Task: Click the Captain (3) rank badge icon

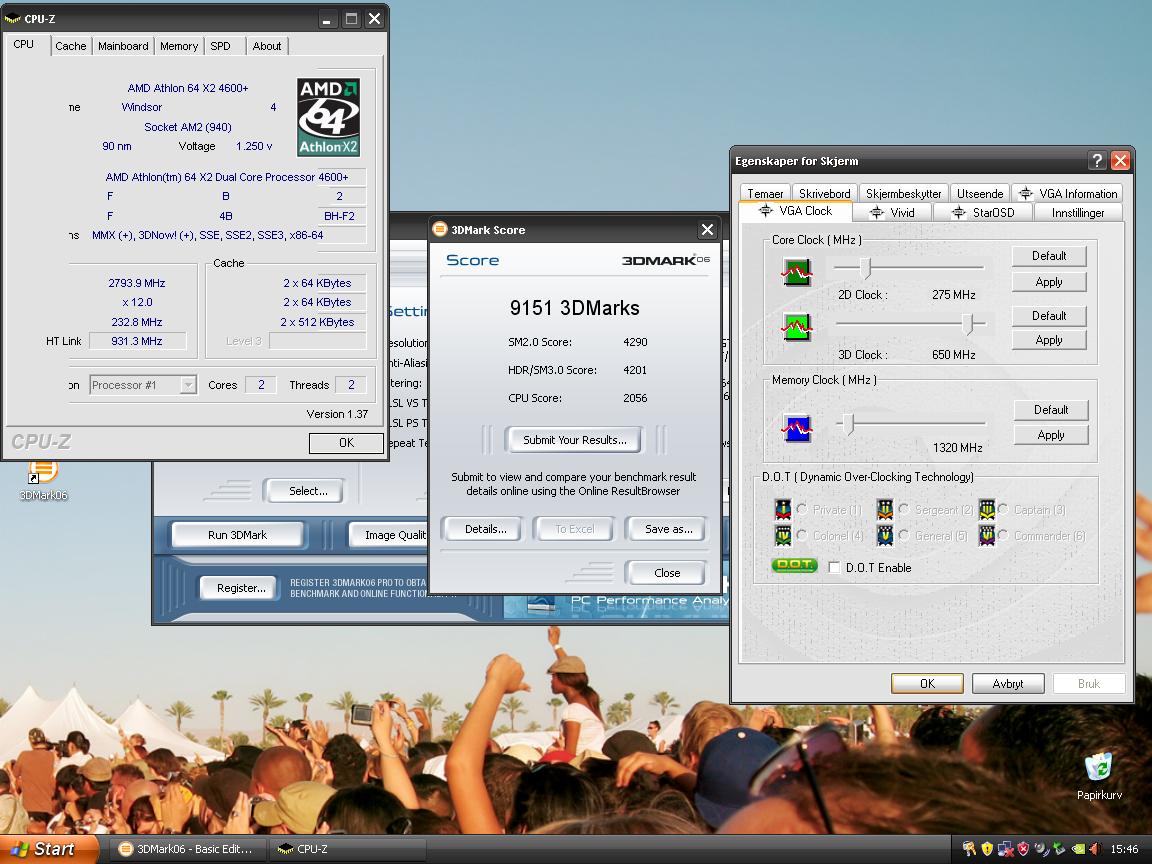Action: [x=986, y=509]
